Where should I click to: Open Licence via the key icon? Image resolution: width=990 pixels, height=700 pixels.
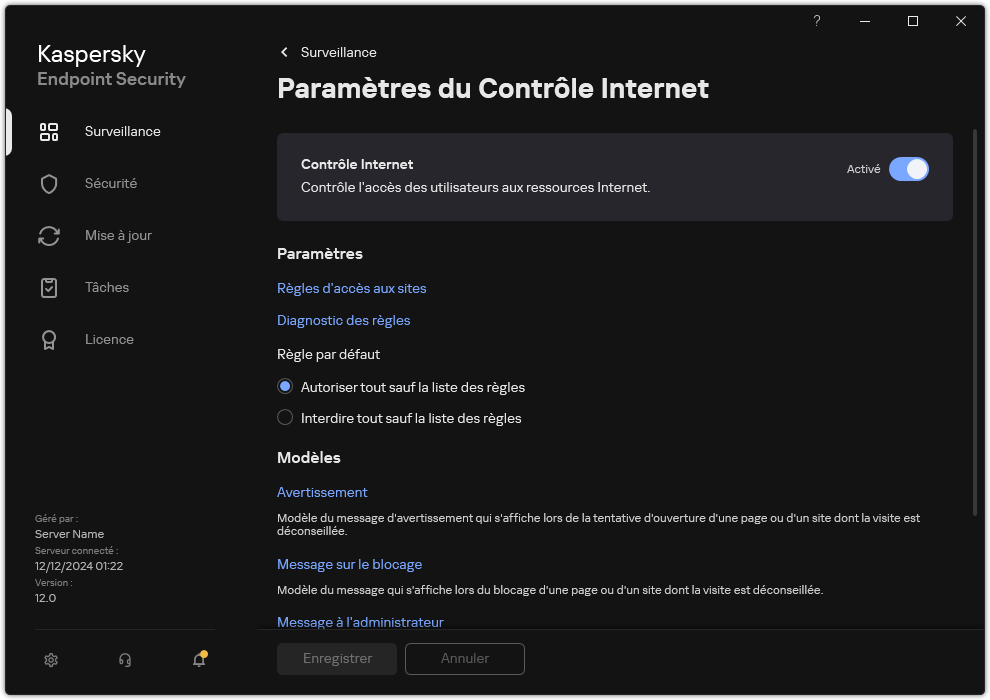[49, 339]
